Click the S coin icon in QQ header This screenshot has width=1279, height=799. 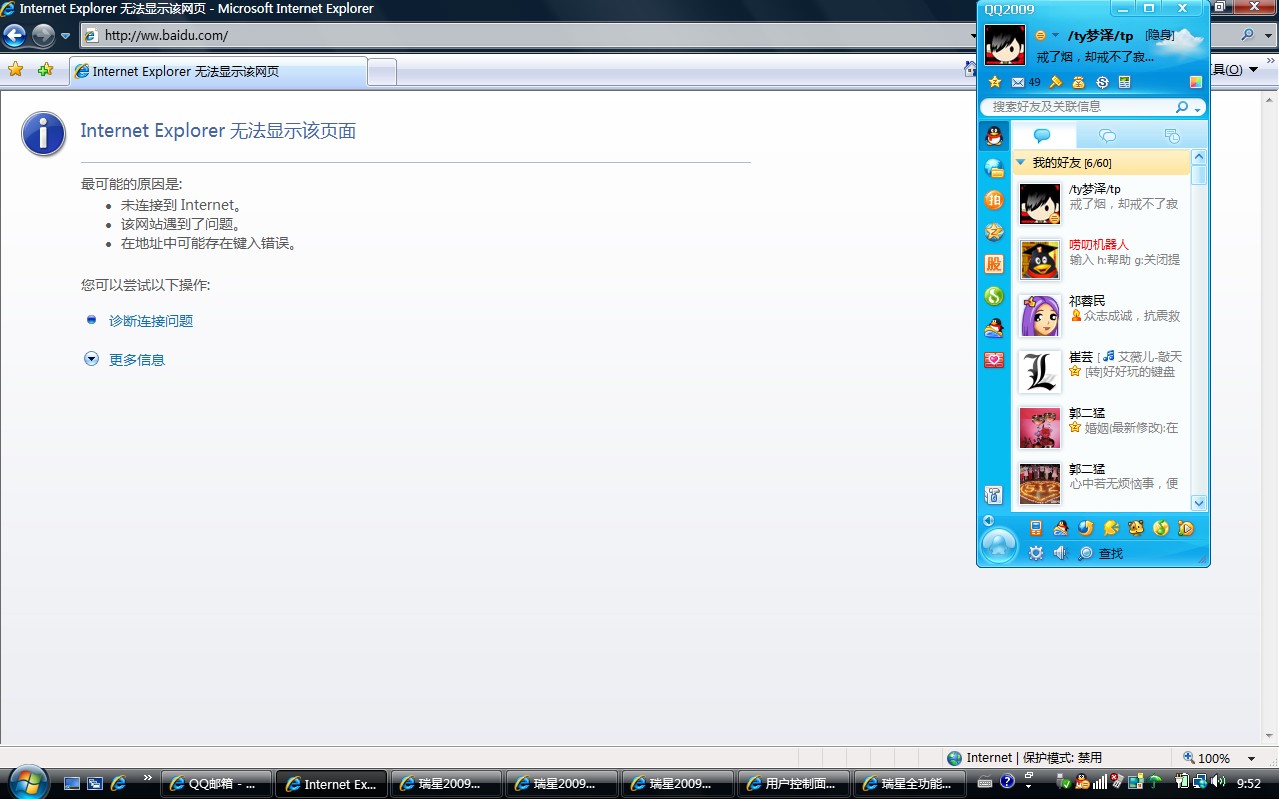pos(1102,82)
